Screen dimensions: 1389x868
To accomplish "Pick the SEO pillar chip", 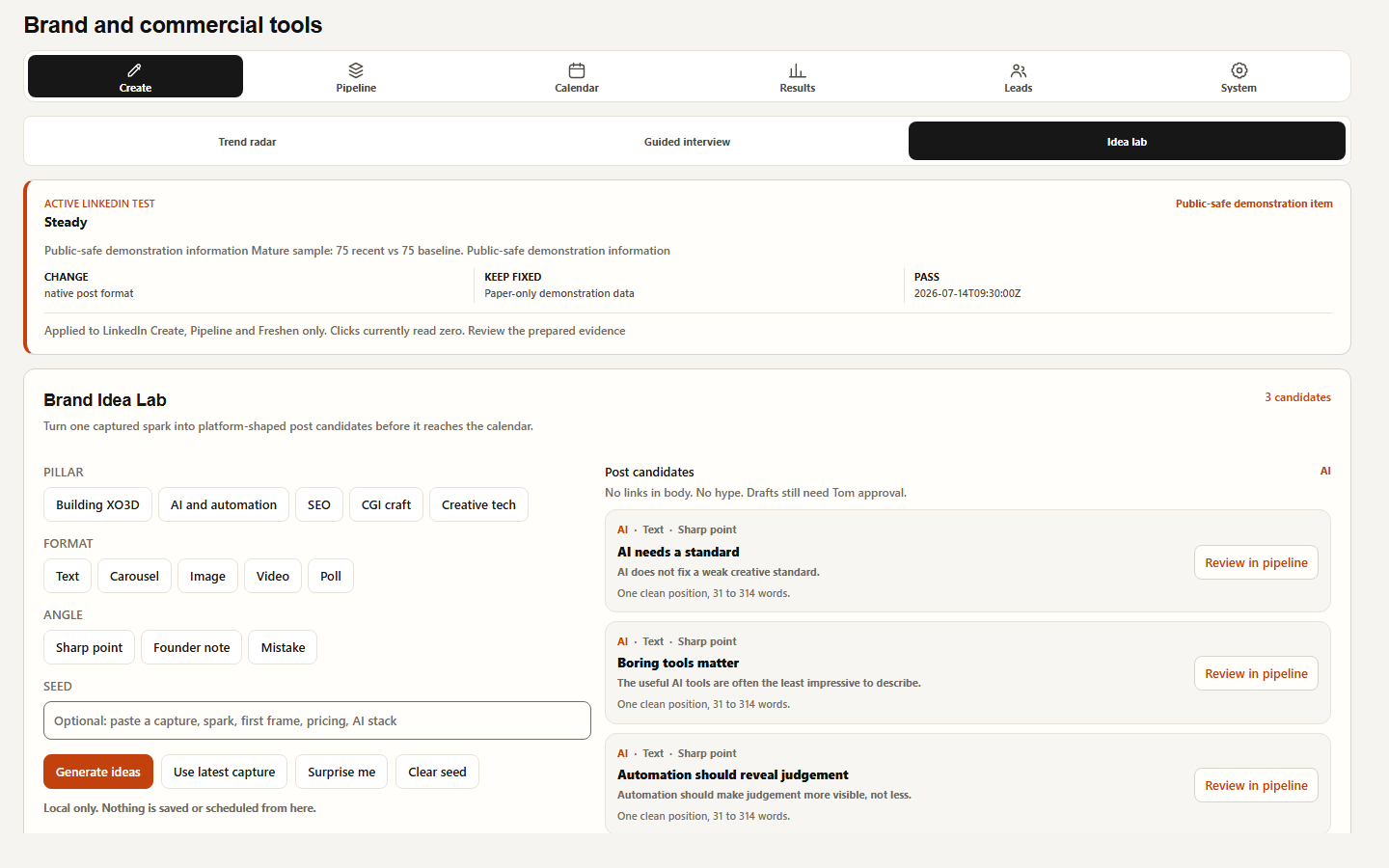I will click(319, 504).
